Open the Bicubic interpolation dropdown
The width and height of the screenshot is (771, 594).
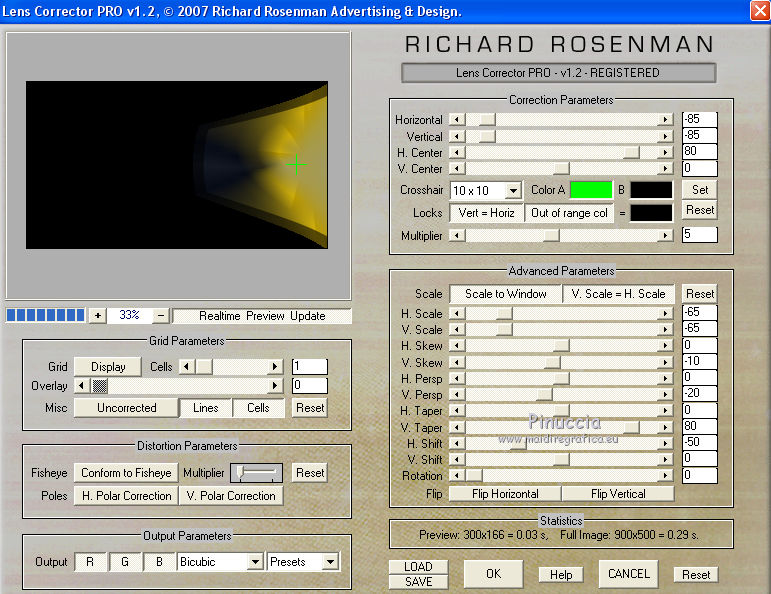(256, 562)
